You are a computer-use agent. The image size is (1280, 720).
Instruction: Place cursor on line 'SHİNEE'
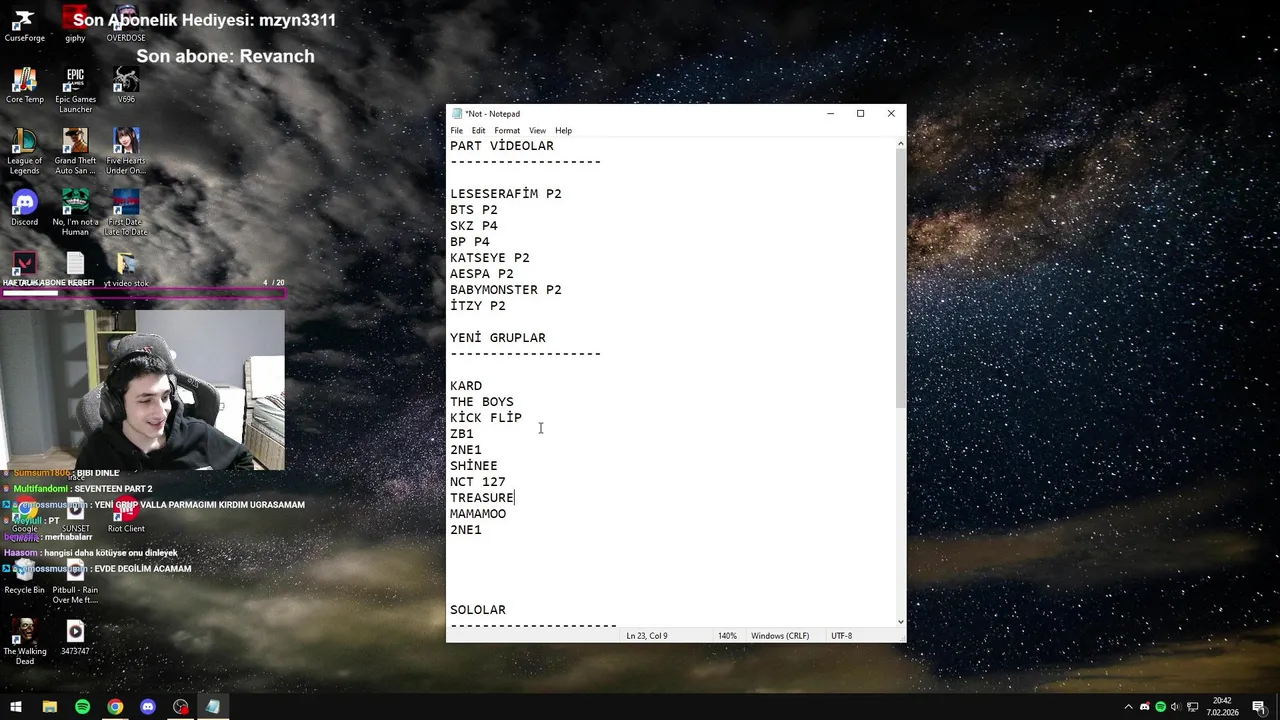click(474, 466)
